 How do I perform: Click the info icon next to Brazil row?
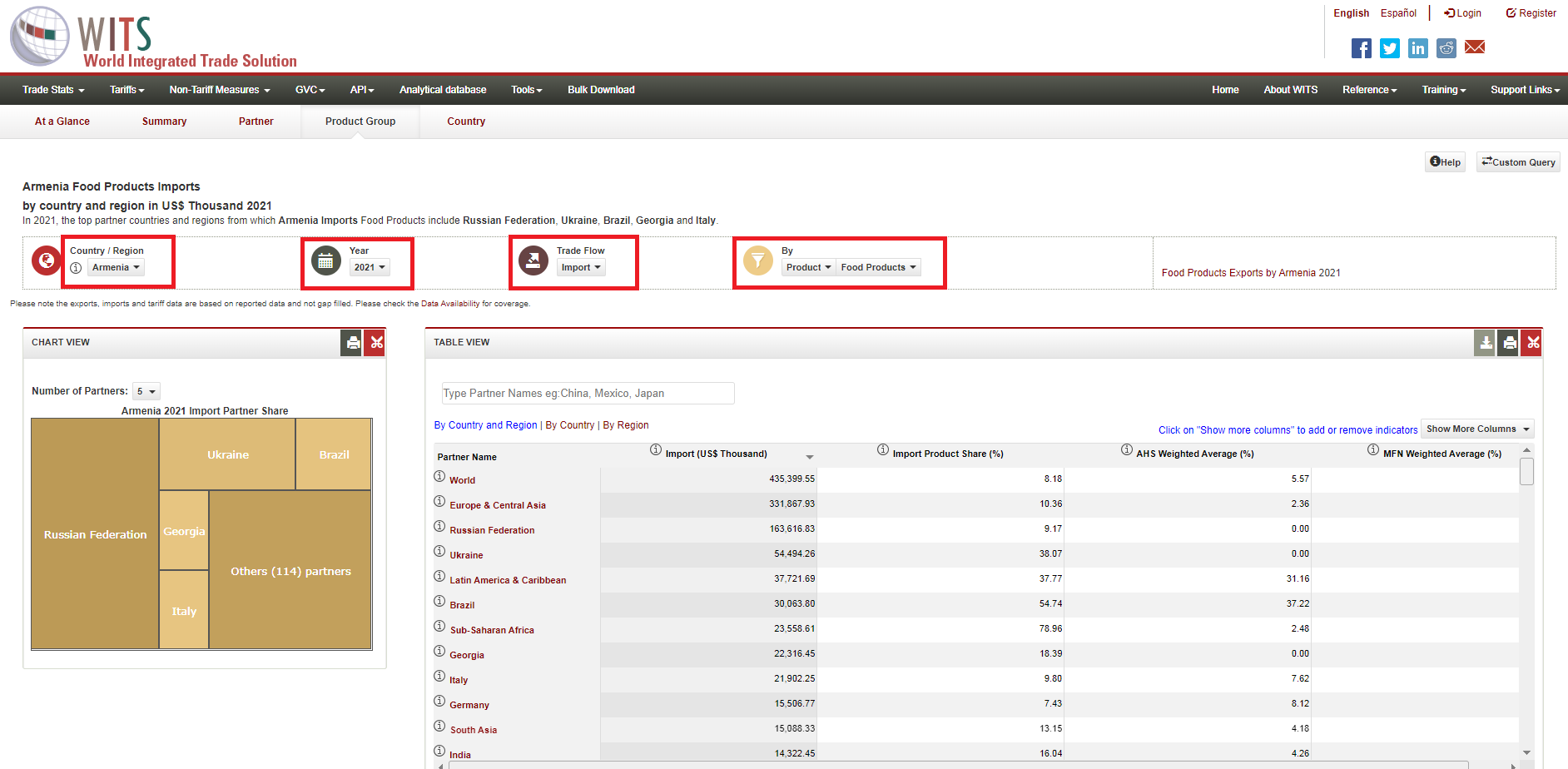[439, 602]
